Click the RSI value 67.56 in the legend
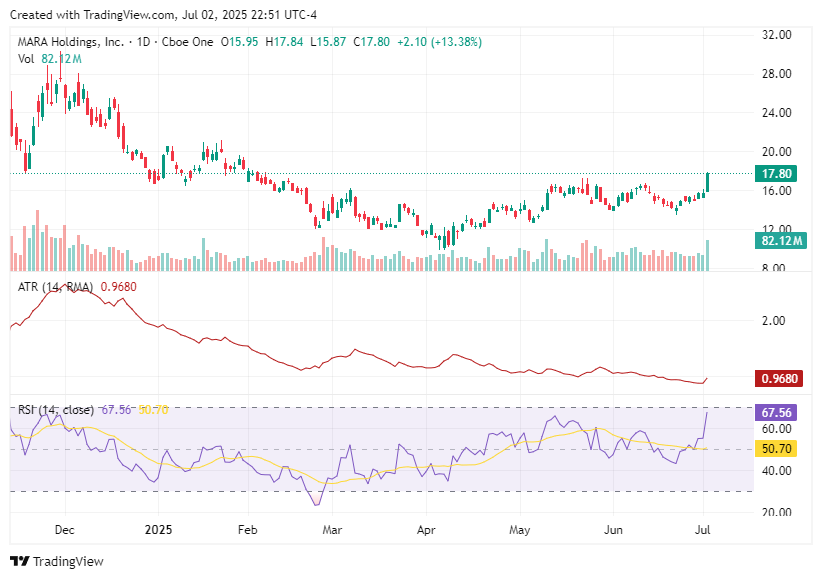Image resolution: width=822 pixels, height=579 pixels. click(116, 410)
